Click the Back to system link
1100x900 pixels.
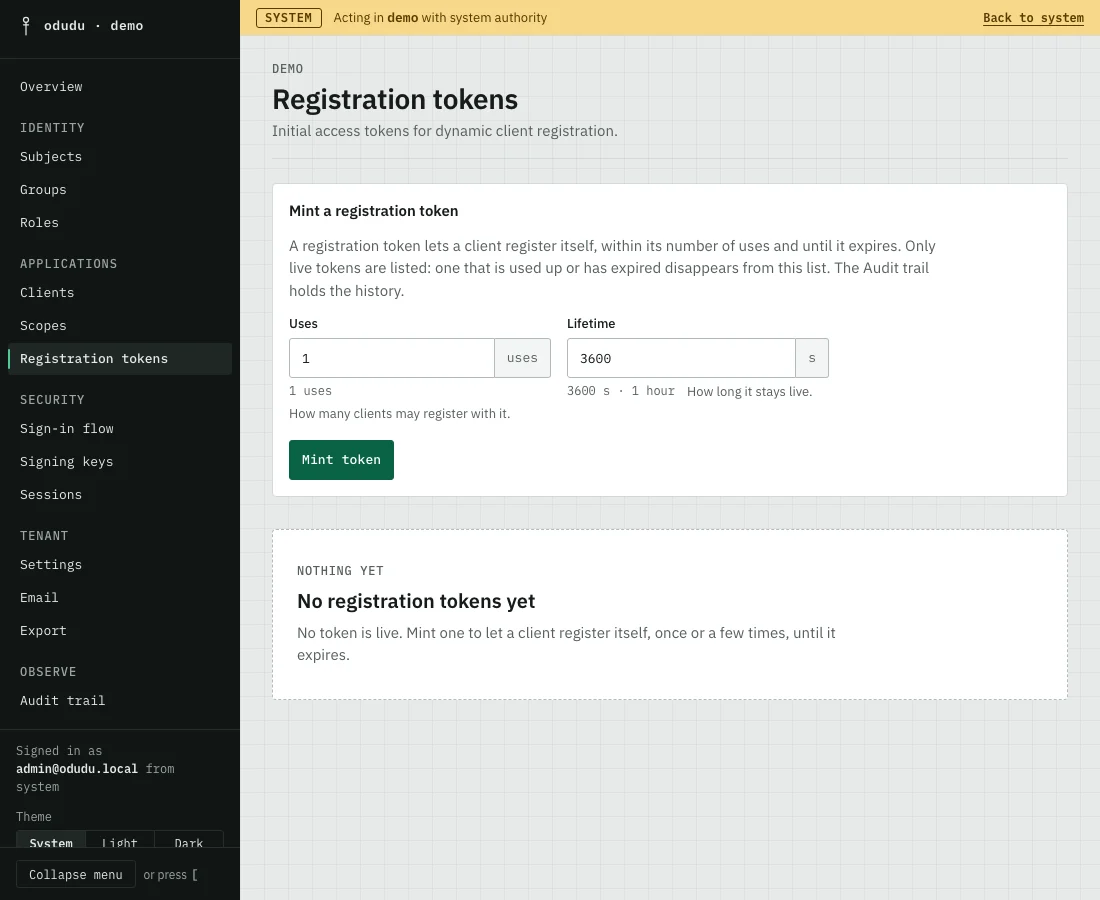point(1033,18)
